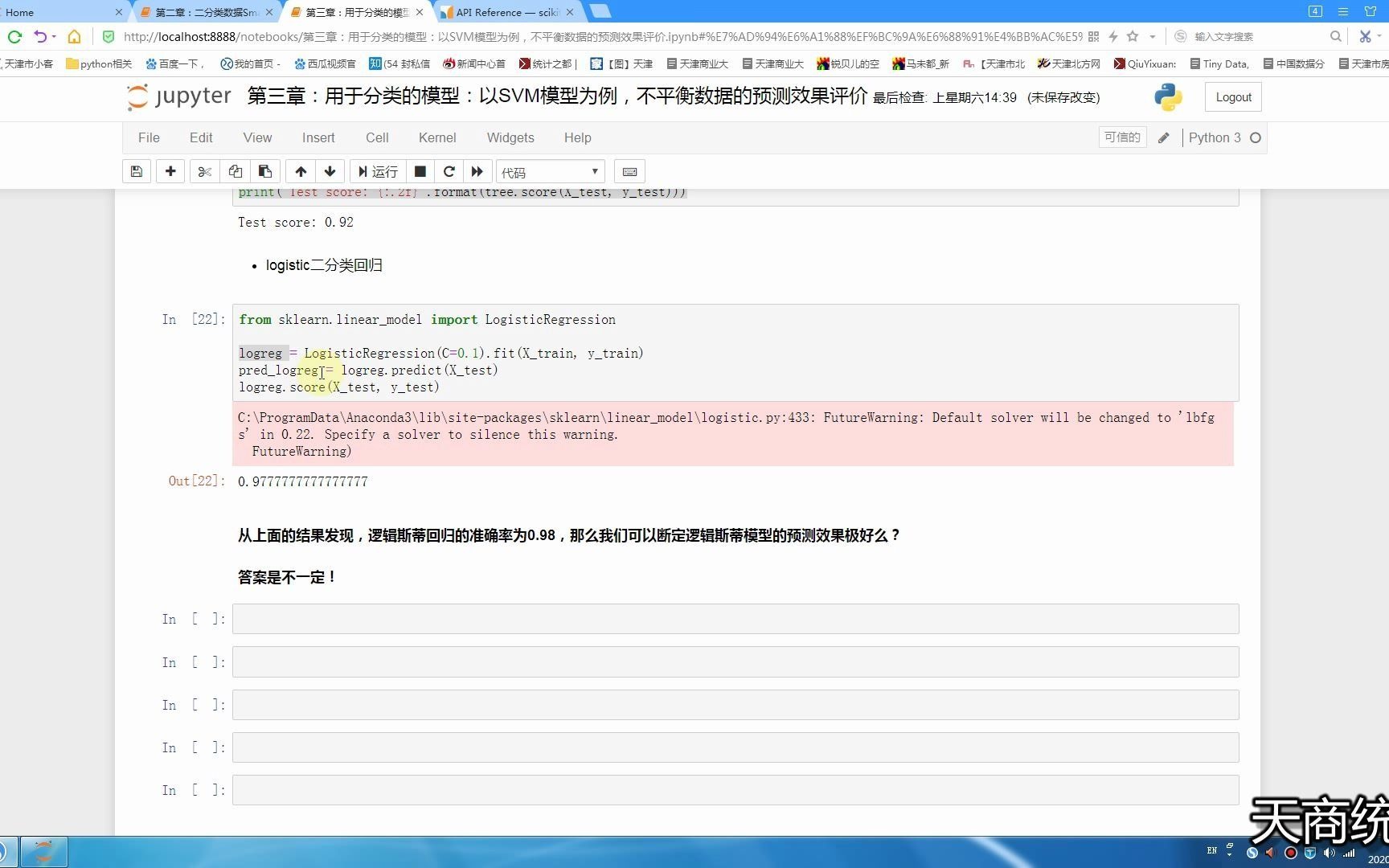The image size is (1389, 868).
Task: Open the Help menu
Action: click(x=577, y=137)
